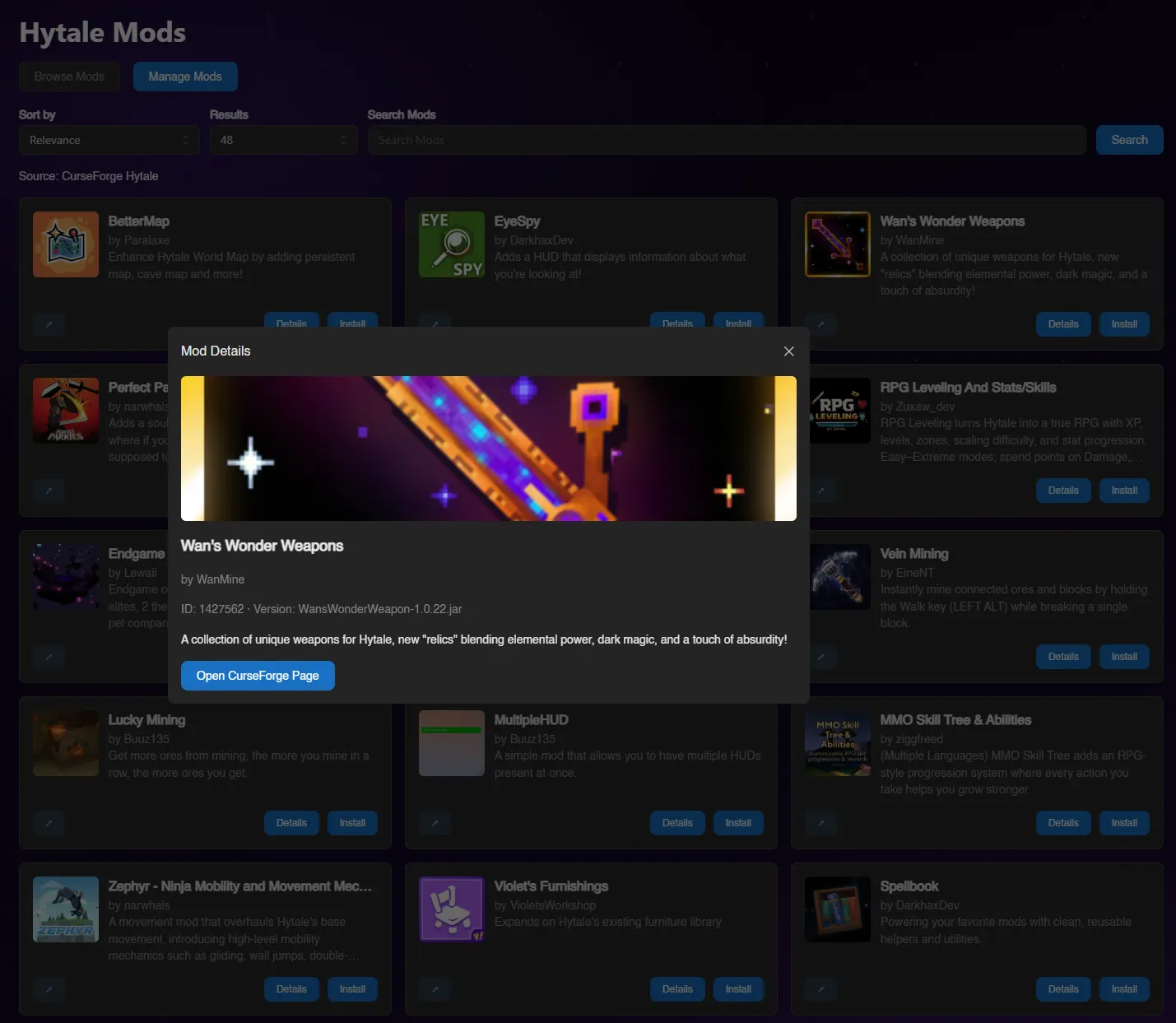The height and width of the screenshot is (1023, 1176).
Task: Click the 'by WanMine' author text in dialog
Action: point(212,579)
